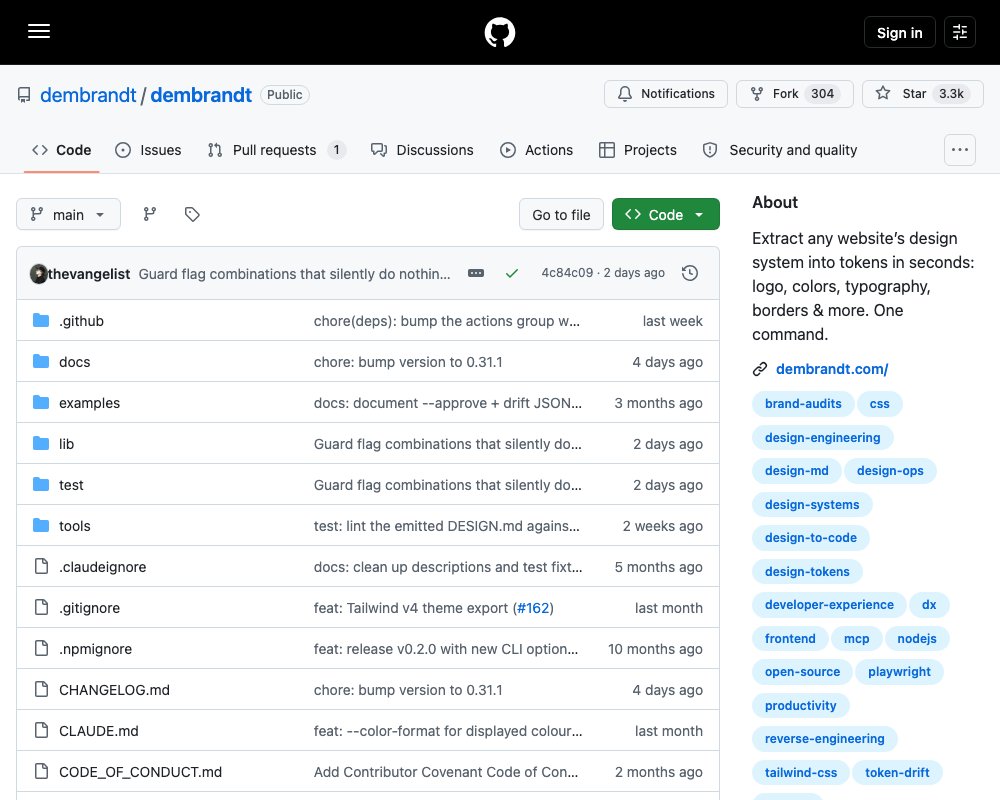Screen dimensions: 1000x800
Task: Visit the dembrandt.com website link
Action: pyautogui.click(x=832, y=369)
